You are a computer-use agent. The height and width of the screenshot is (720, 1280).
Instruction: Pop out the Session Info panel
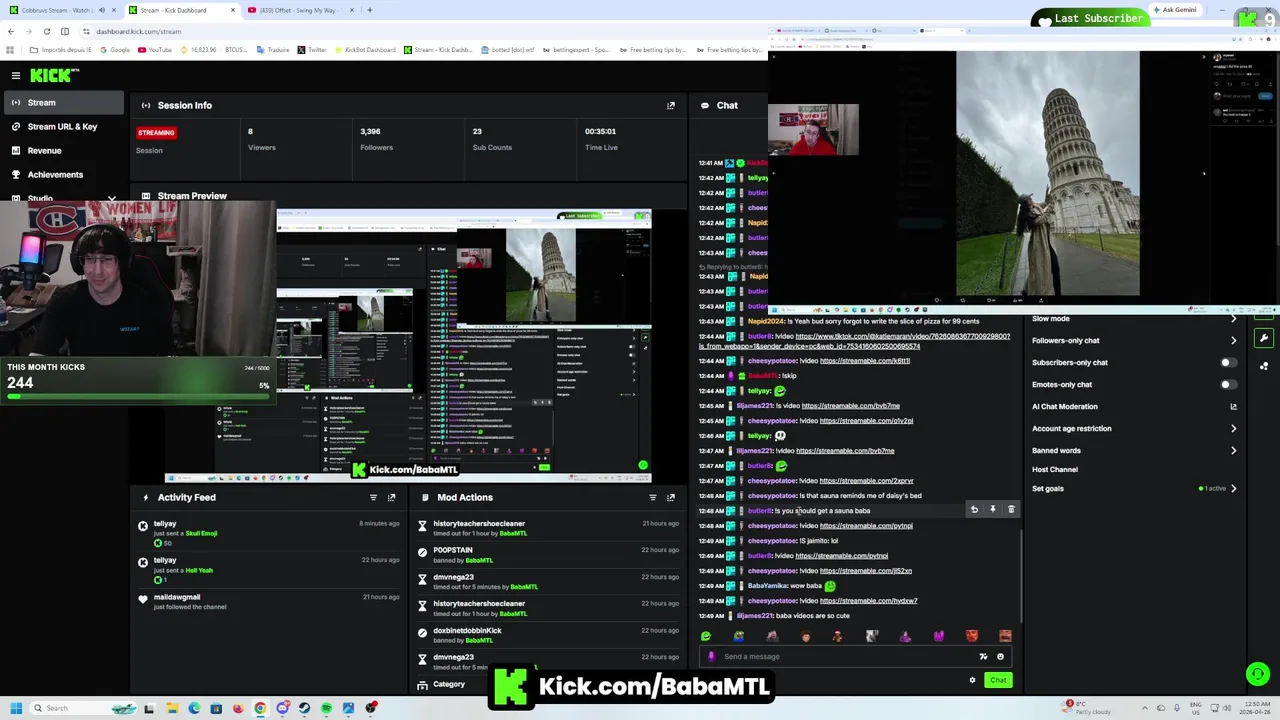click(x=671, y=105)
